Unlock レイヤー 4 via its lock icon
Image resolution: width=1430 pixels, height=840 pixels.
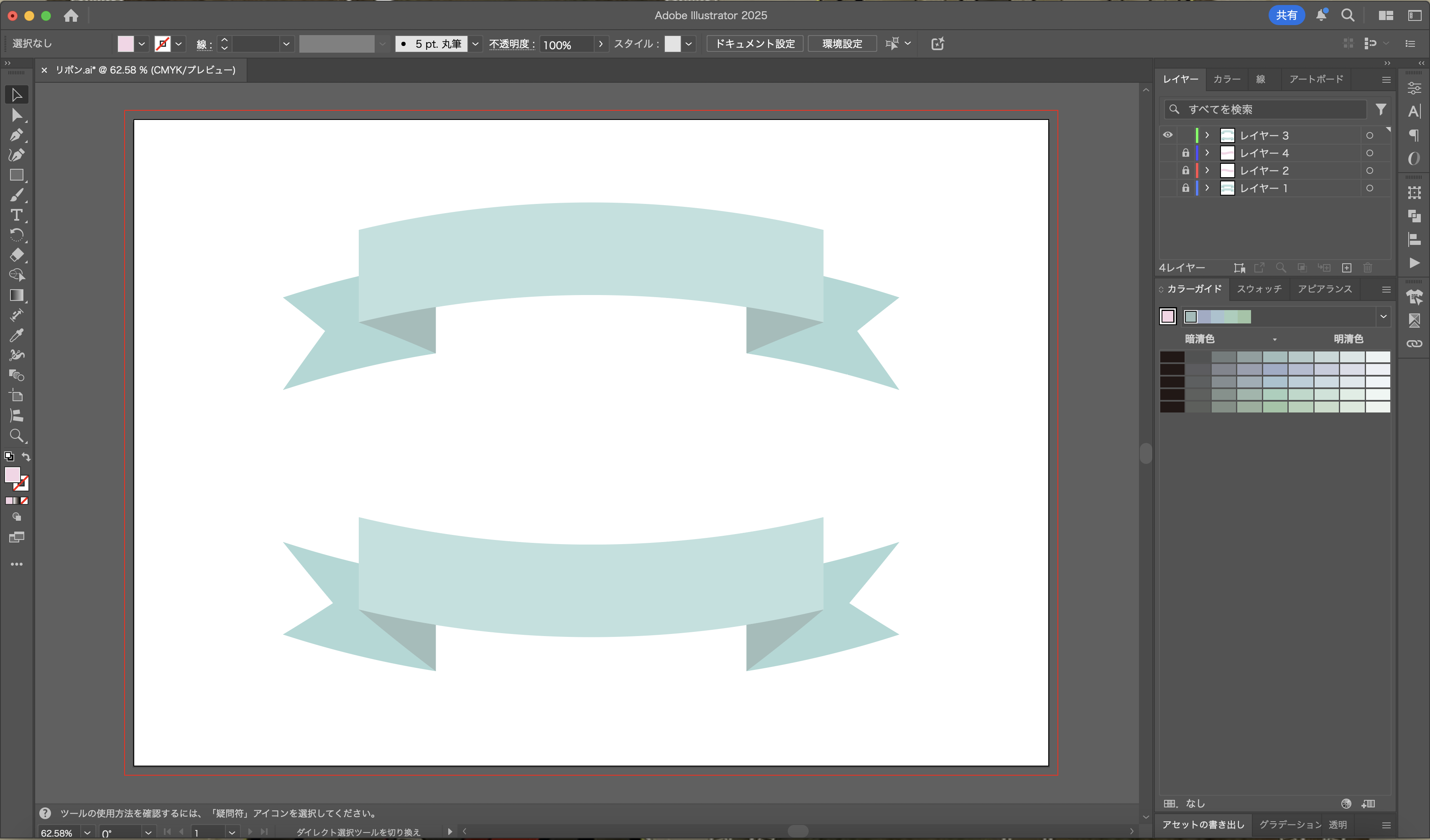click(1185, 153)
